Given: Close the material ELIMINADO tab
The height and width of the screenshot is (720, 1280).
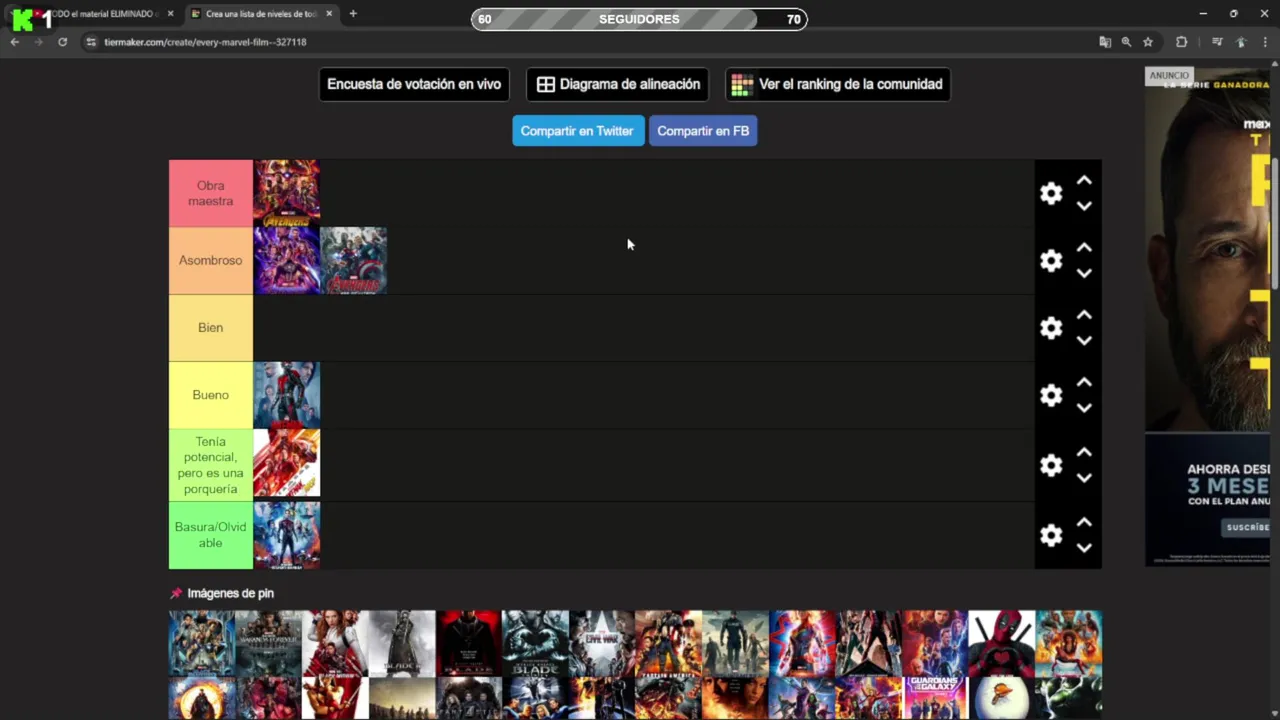Looking at the screenshot, I should (170, 14).
